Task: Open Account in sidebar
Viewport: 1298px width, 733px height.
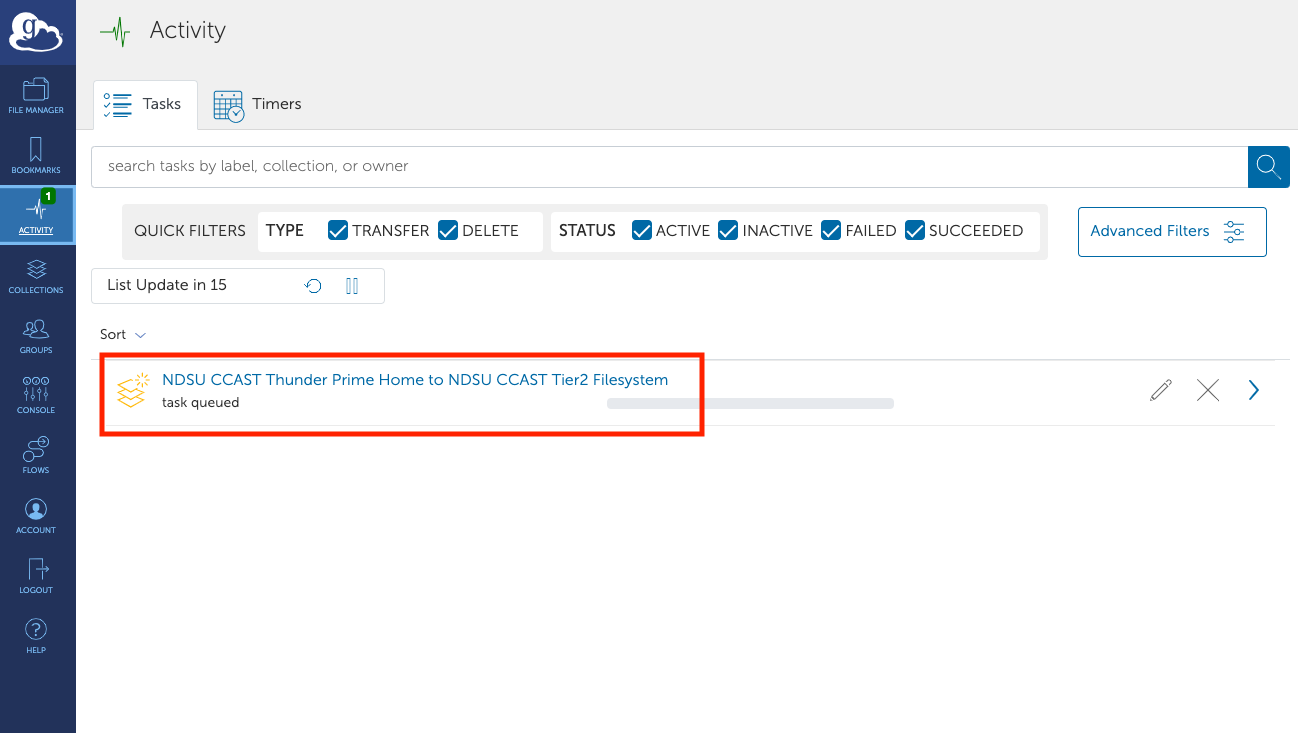Action: point(36,515)
